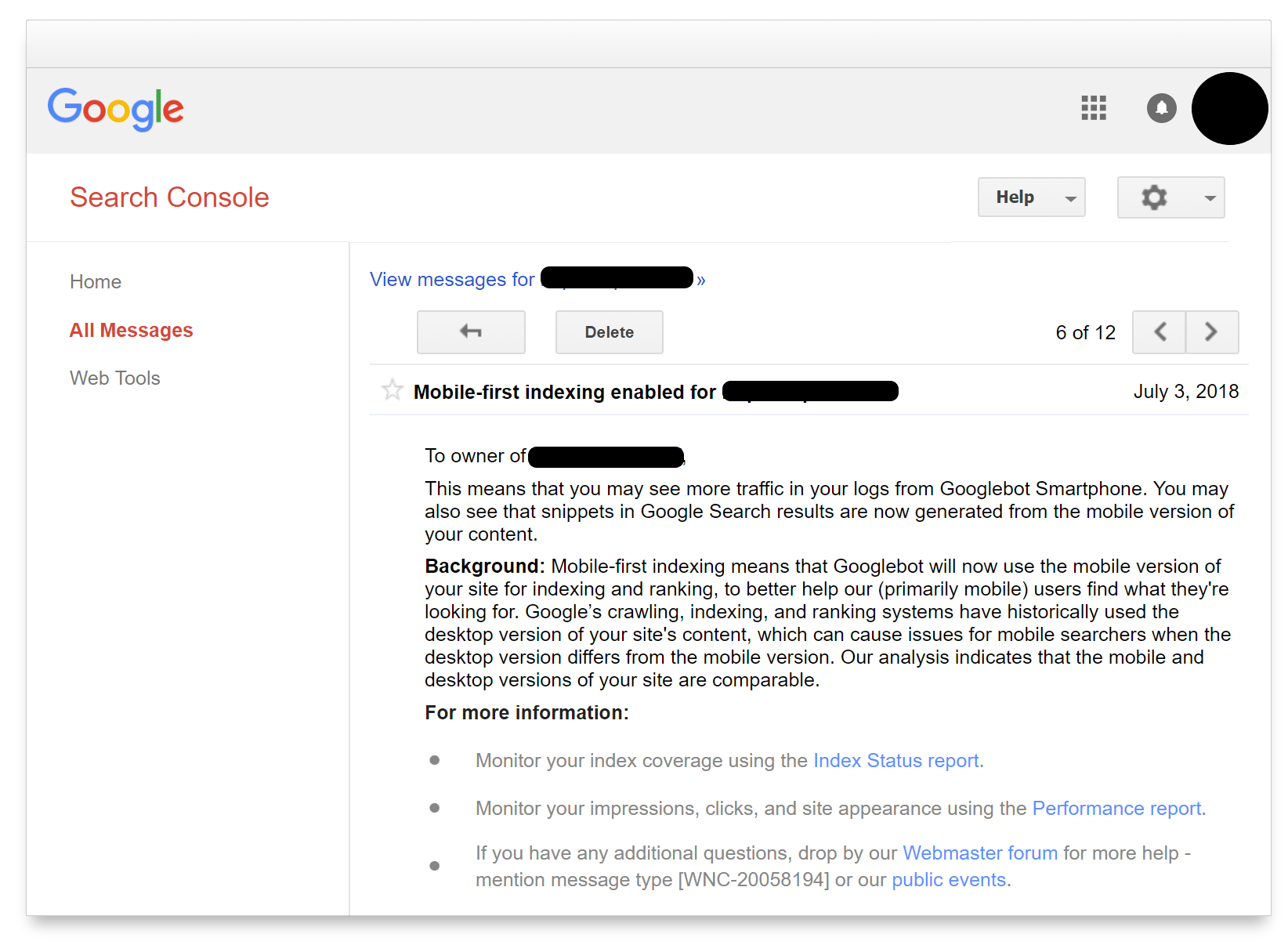The width and height of the screenshot is (1288, 945).
Task: Click the Google logo
Action: pos(116,109)
